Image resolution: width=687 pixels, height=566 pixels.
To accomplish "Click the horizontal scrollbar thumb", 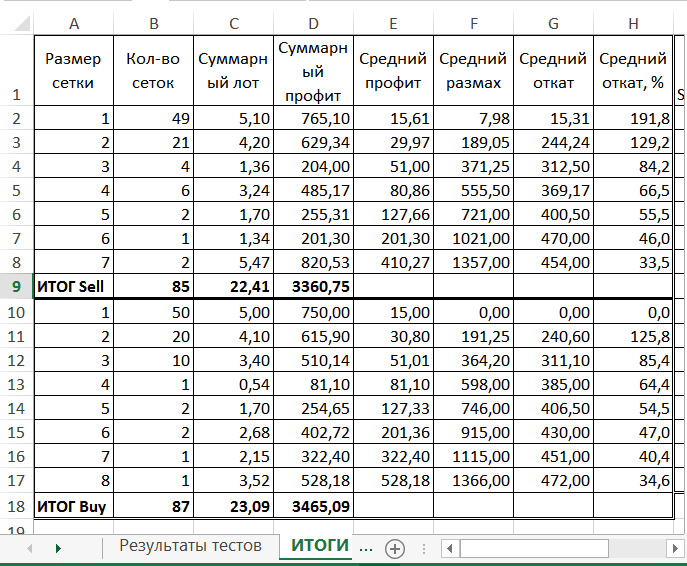I will 534,548.
